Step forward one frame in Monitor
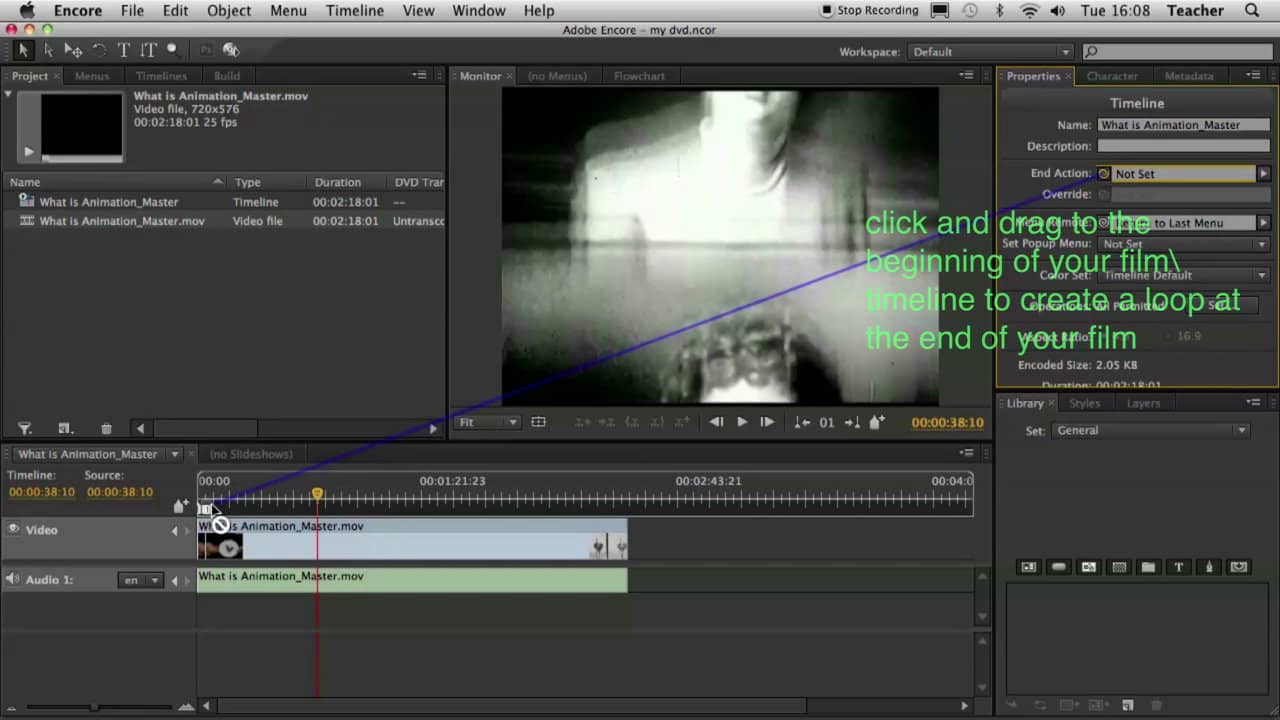Image resolution: width=1280 pixels, height=720 pixels. pyautogui.click(x=767, y=422)
